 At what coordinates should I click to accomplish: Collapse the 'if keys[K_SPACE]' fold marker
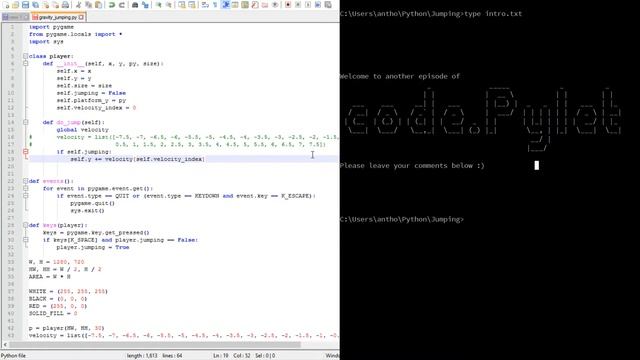(x=25, y=240)
